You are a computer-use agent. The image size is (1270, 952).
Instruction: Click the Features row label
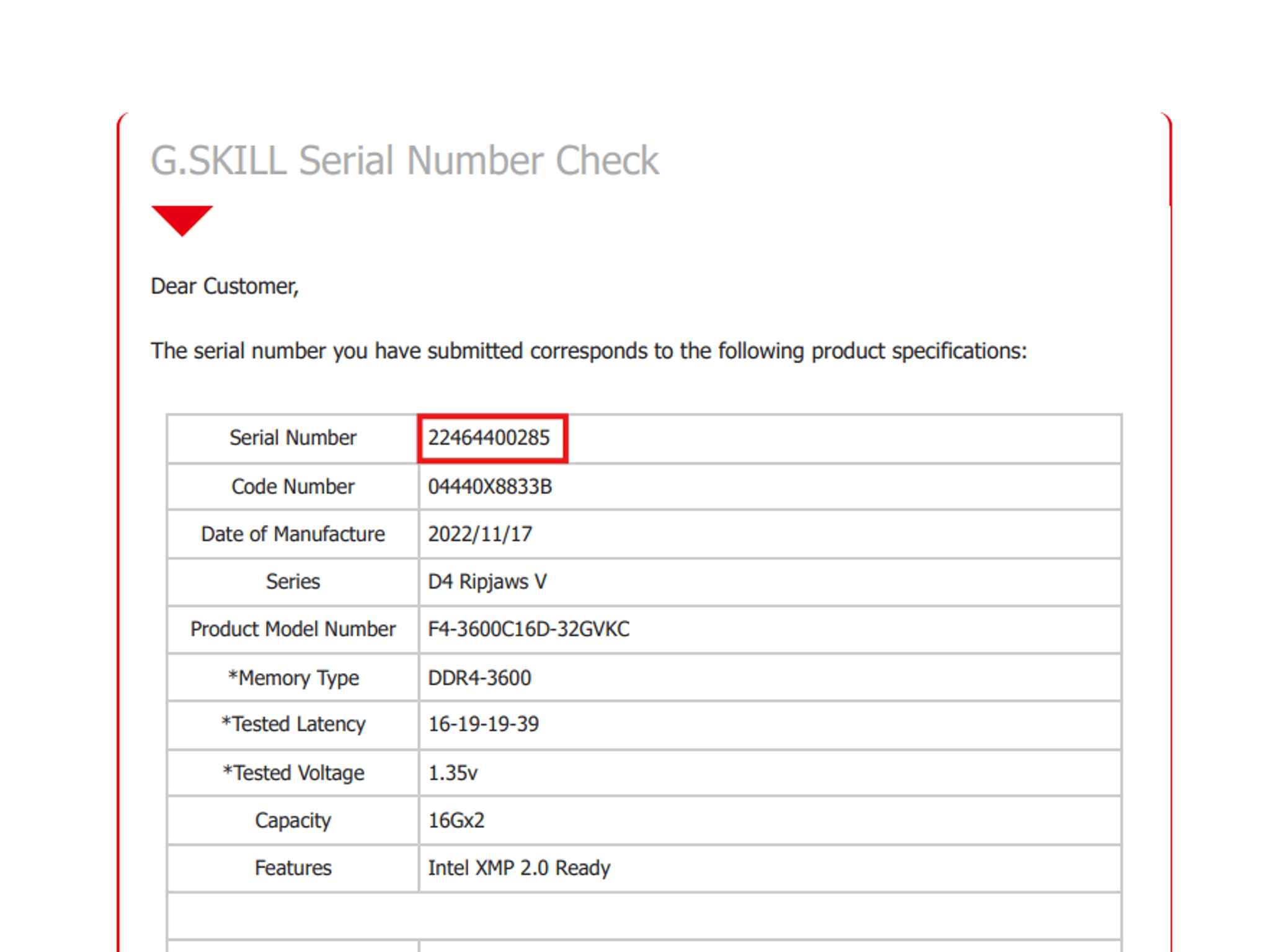point(293,868)
